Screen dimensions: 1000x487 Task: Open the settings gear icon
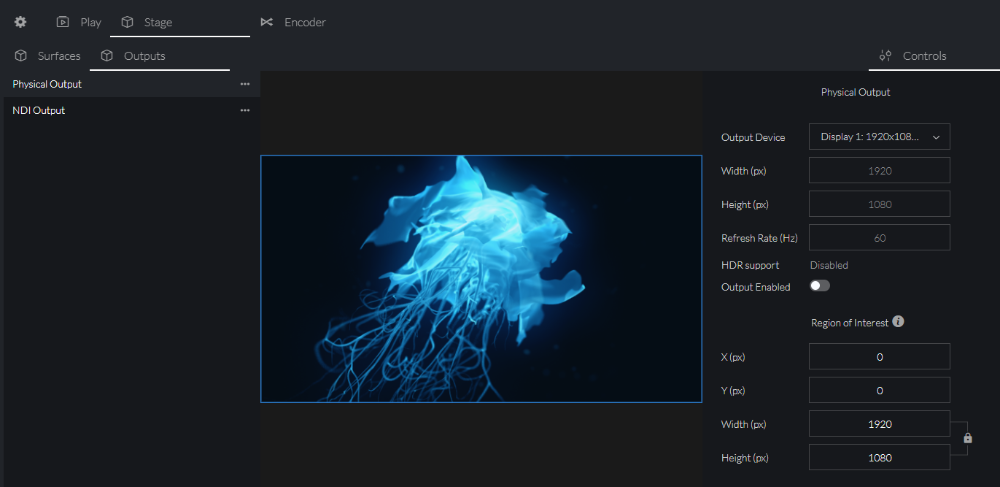click(x=20, y=21)
